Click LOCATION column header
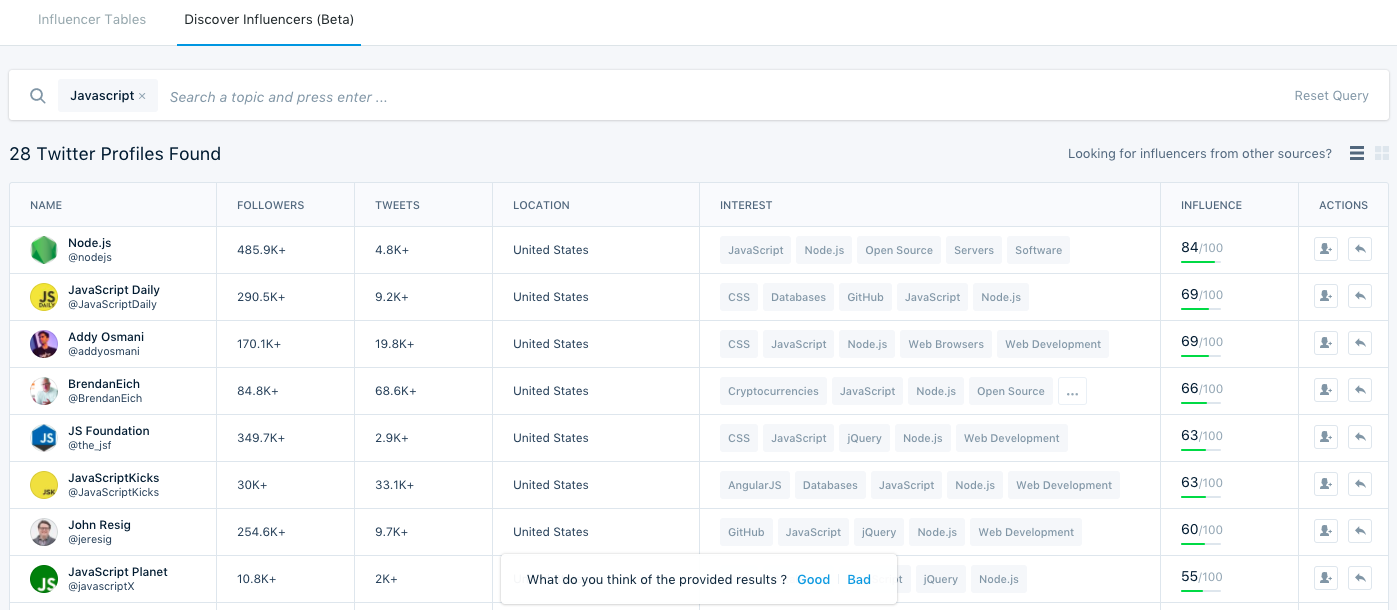This screenshot has height=610, width=1397. click(541, 205)
